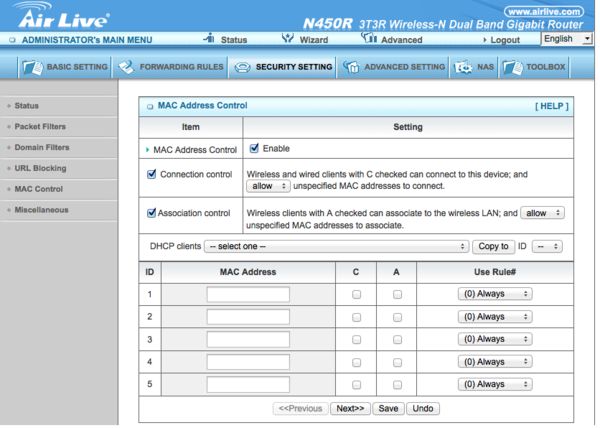Click the Forwarding Rules tab icon
600x428 pixels.
pyautogui.click(x=126, y=67)
